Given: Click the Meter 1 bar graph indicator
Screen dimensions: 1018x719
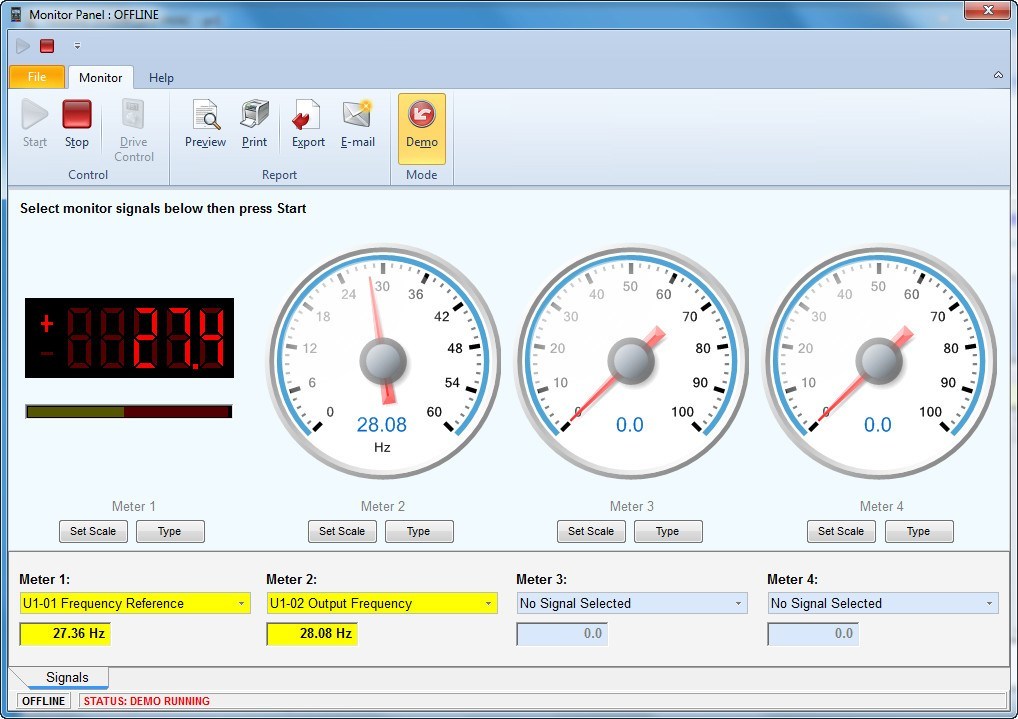Looking at the screenshot, I should 129,412.
